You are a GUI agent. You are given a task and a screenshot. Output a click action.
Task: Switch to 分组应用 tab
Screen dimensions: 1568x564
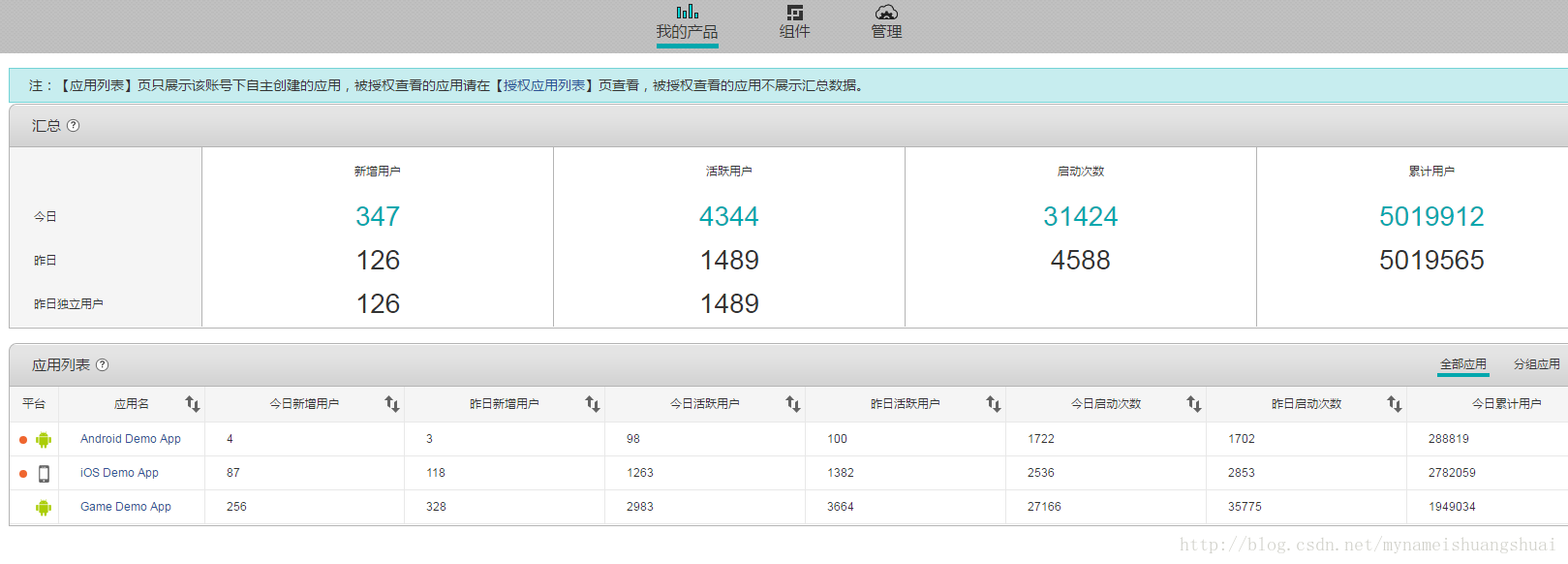point(1537,364)
